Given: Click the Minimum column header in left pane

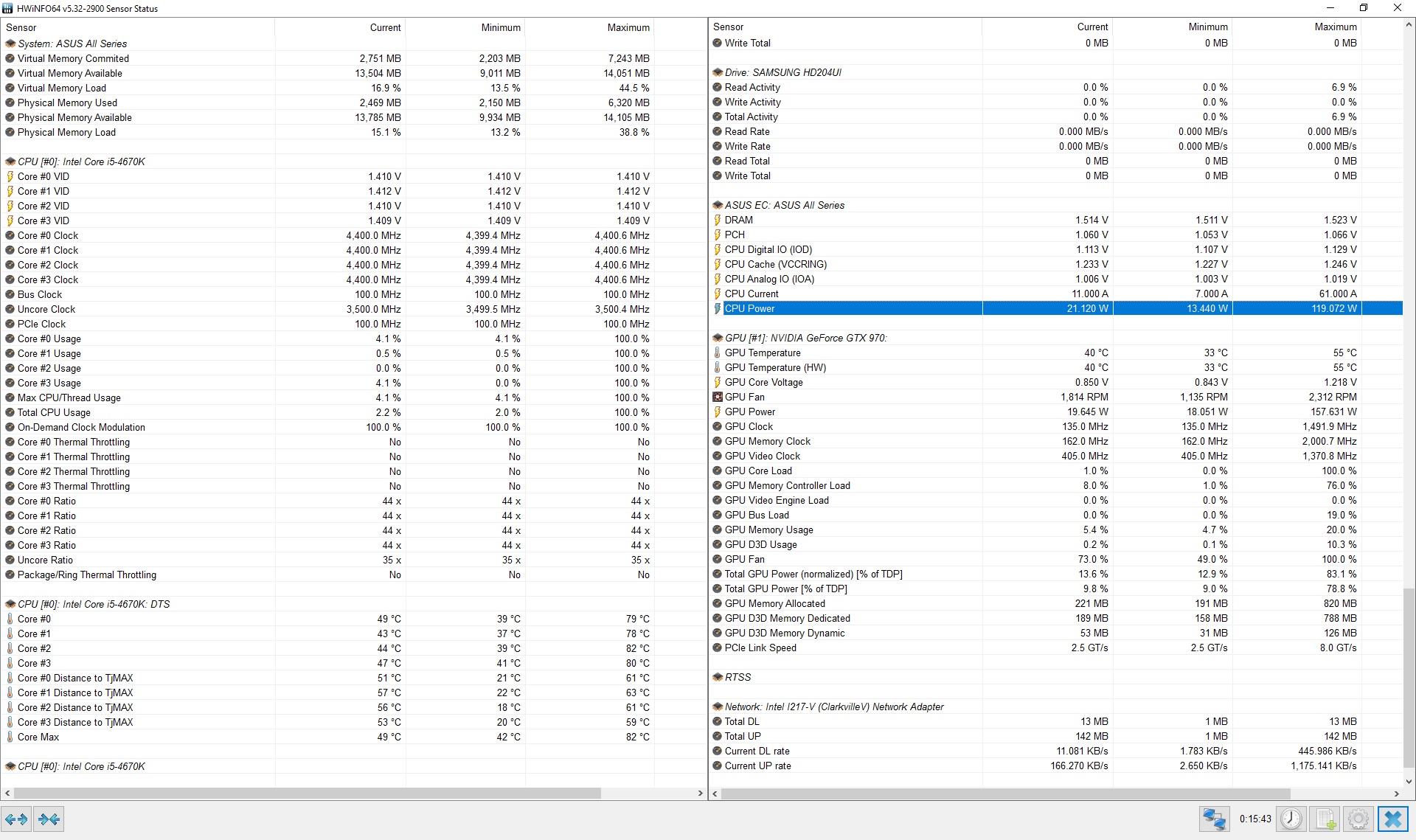Looking at the screenshot, I should tap(465, 27).
